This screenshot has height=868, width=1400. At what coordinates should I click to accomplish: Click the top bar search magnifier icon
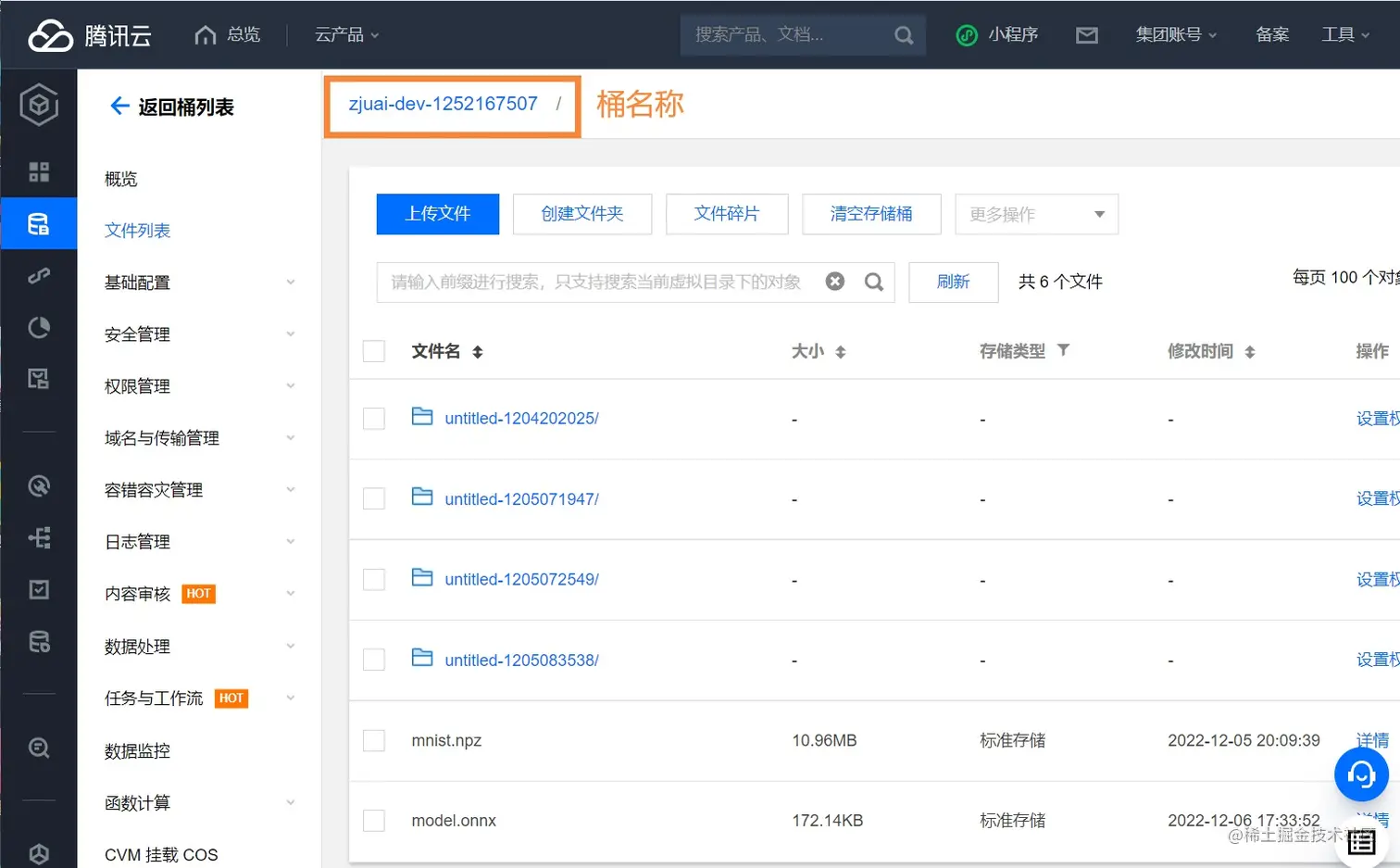coord(904,35)
